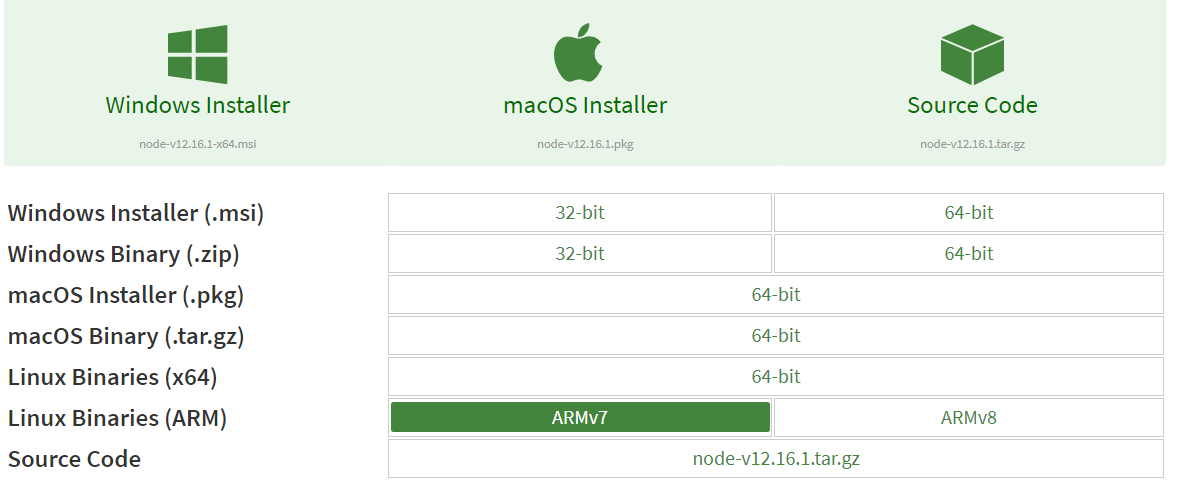
Task: Open the Source Code heading link
Action: pos(972,105)
